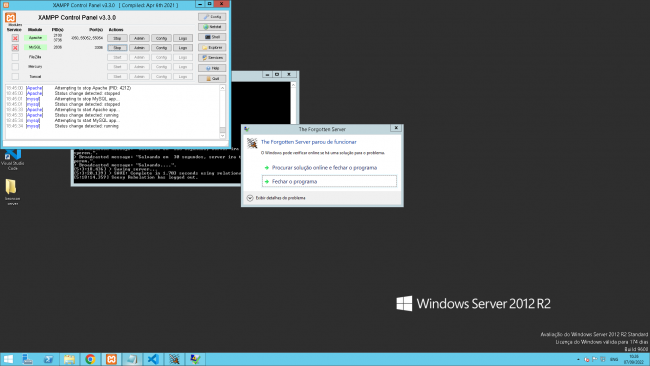Open Visual Studio Code desktop shortcut
Screen dimensions: 650x366
coord(12,160)
